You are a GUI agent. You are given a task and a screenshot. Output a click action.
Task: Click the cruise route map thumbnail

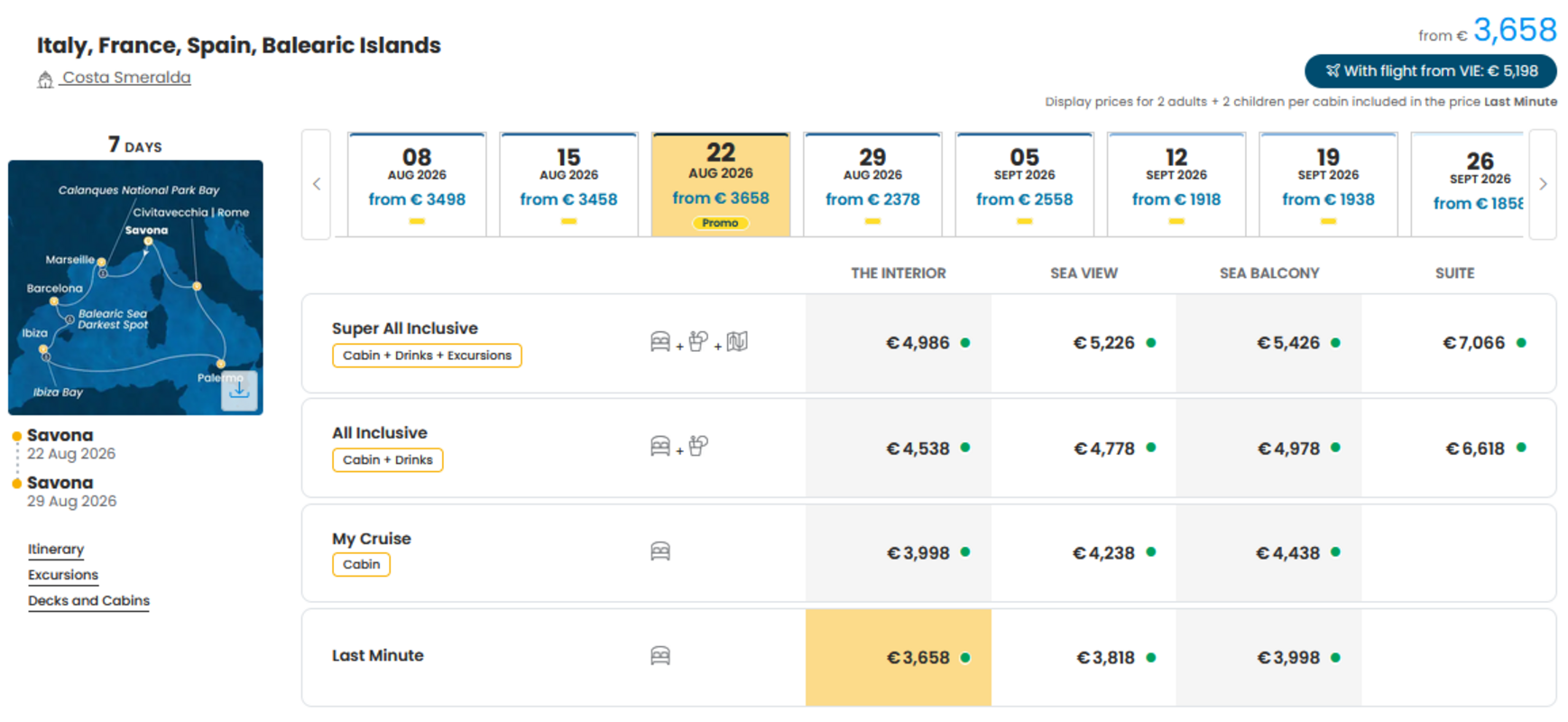pyautogui.click(x=135, y=288)
